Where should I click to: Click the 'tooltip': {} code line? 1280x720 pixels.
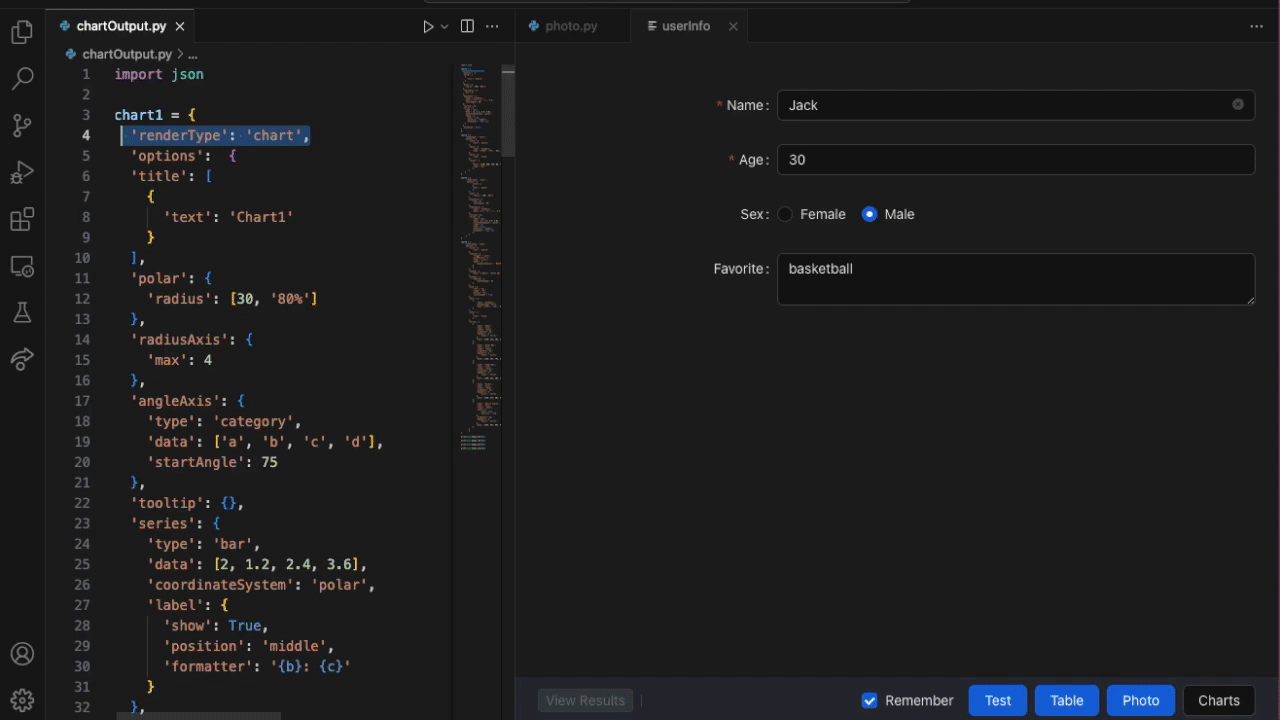pyautogui.click(x=187, y=503)
